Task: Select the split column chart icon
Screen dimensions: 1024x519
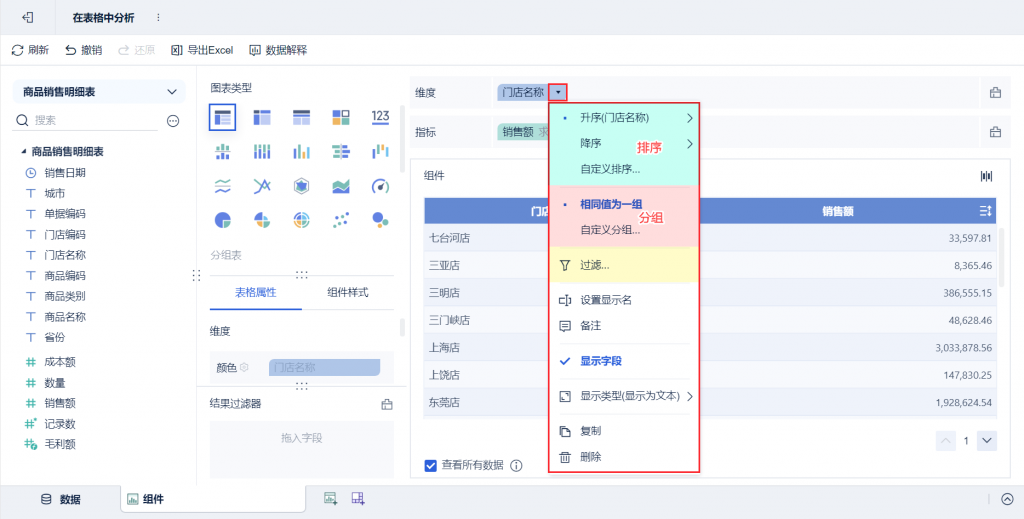Action: 222,152
